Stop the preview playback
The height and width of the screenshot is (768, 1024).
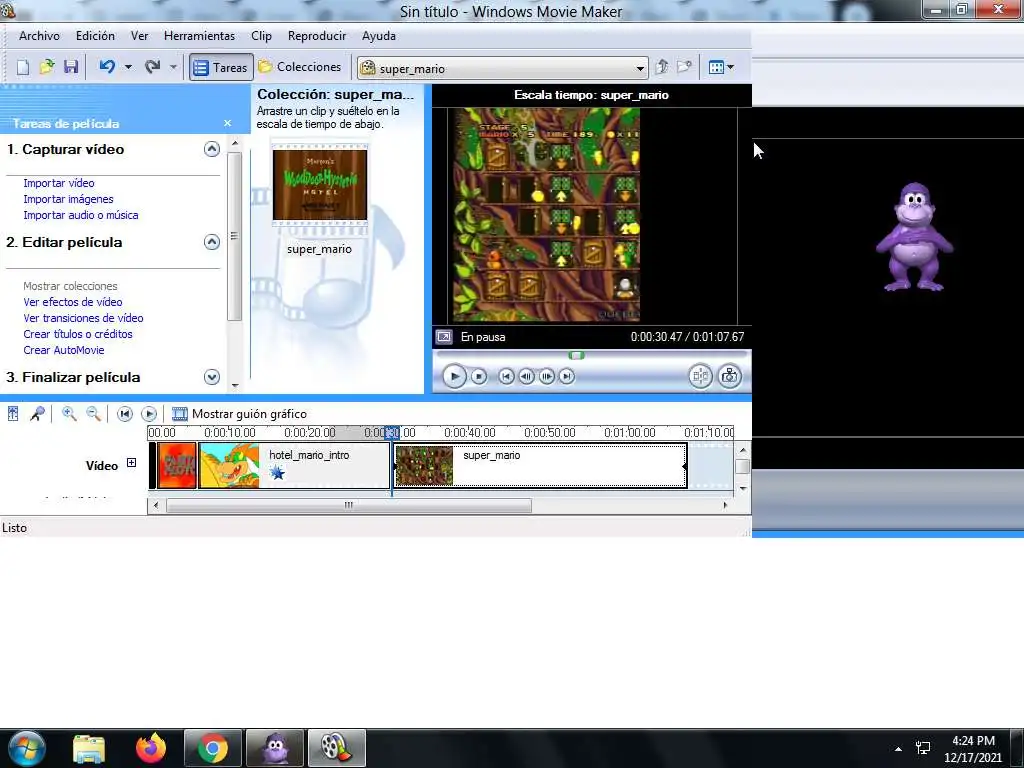point(479,376)
